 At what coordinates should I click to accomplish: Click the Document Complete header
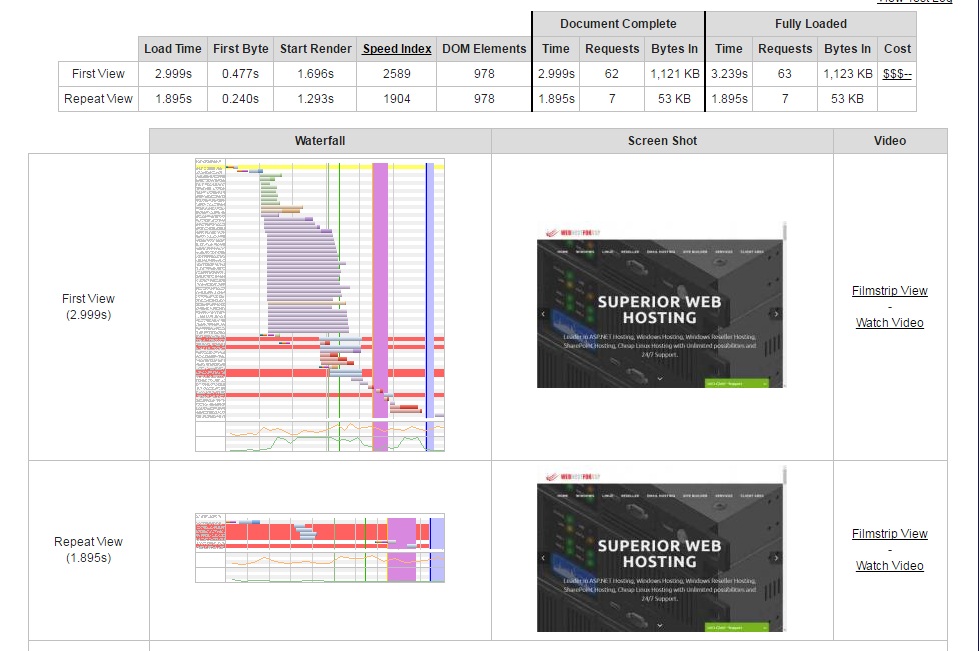618,24
